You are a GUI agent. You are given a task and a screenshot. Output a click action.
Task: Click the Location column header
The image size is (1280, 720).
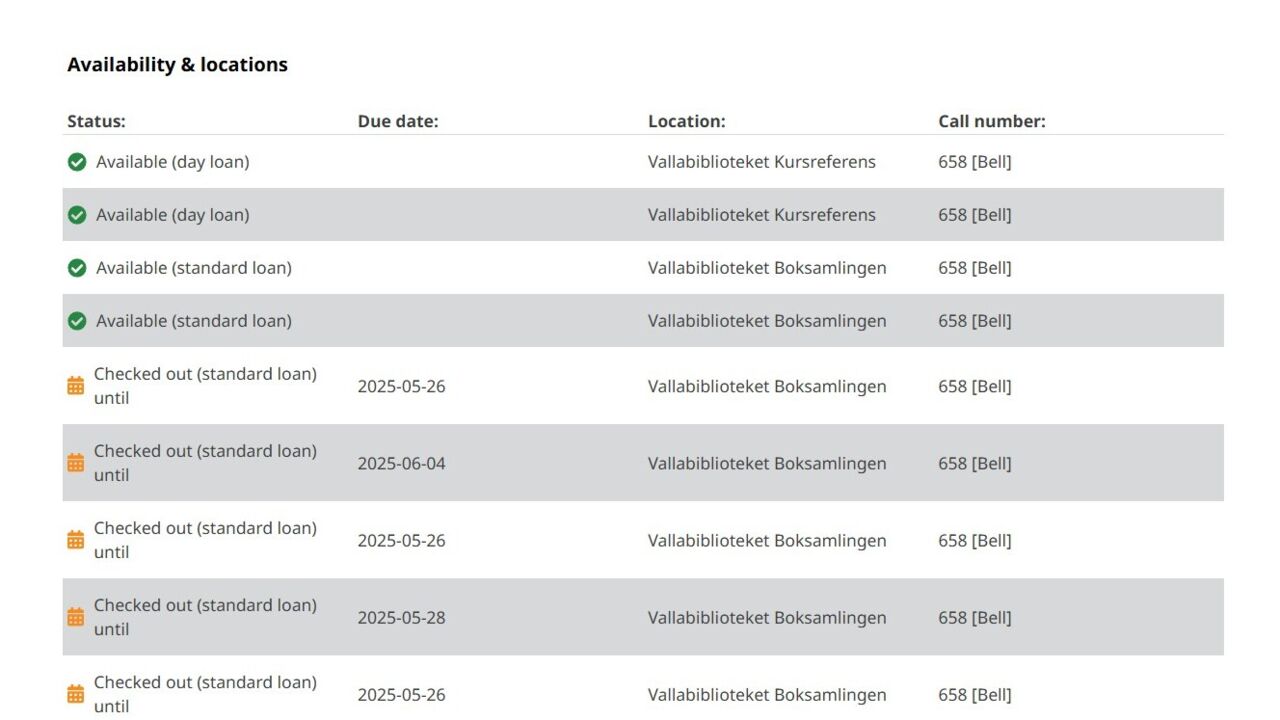click(686, 121)
